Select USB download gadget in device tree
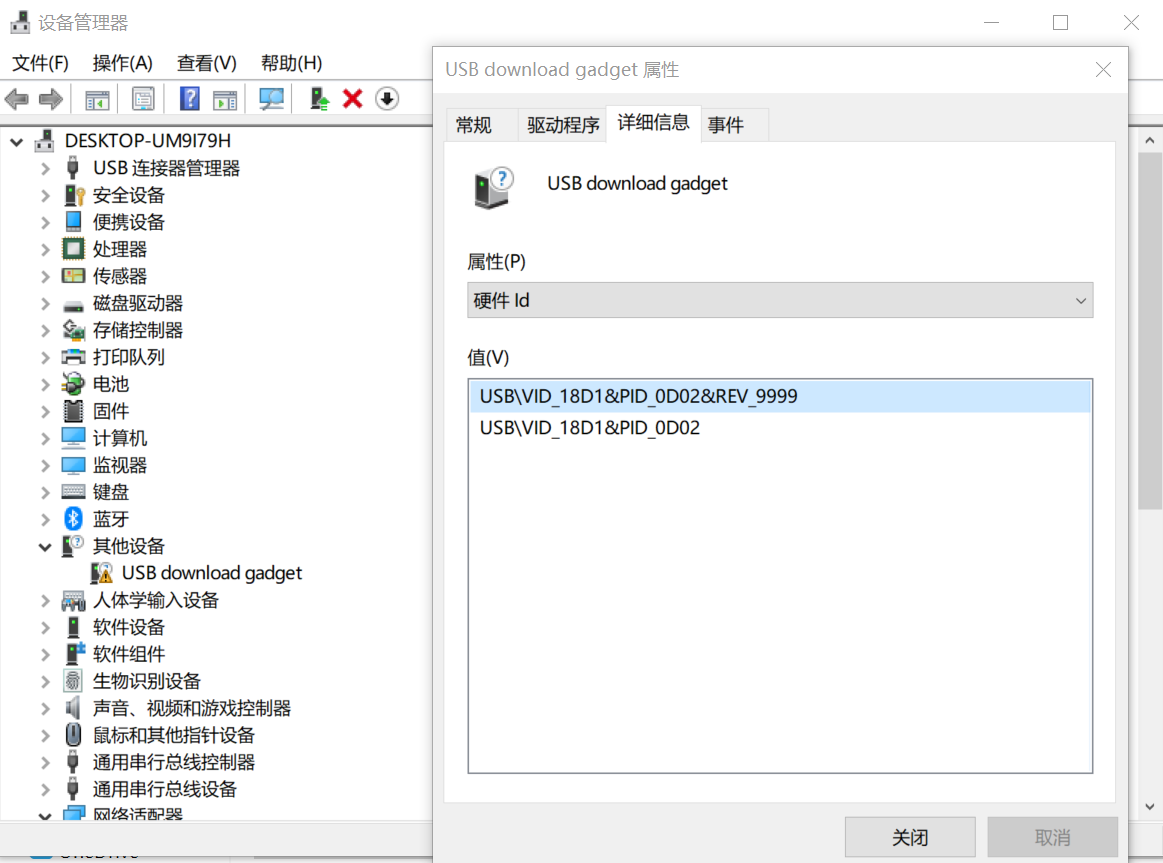 pos(211,572)
